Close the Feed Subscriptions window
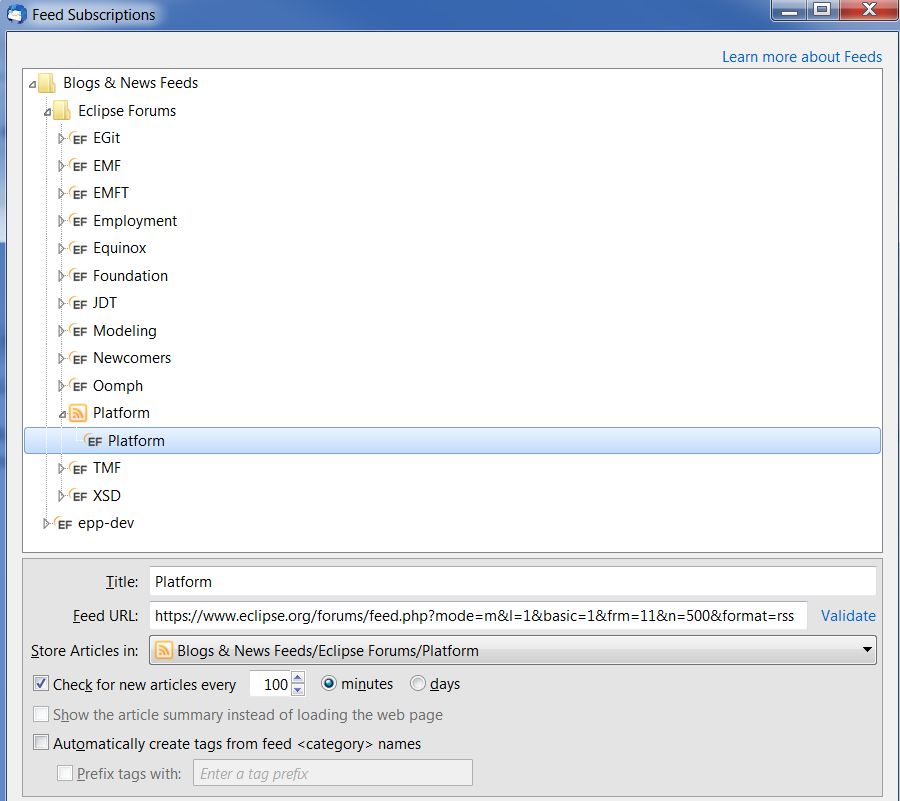Screen dimensions: 900x801 click(870, 10)
